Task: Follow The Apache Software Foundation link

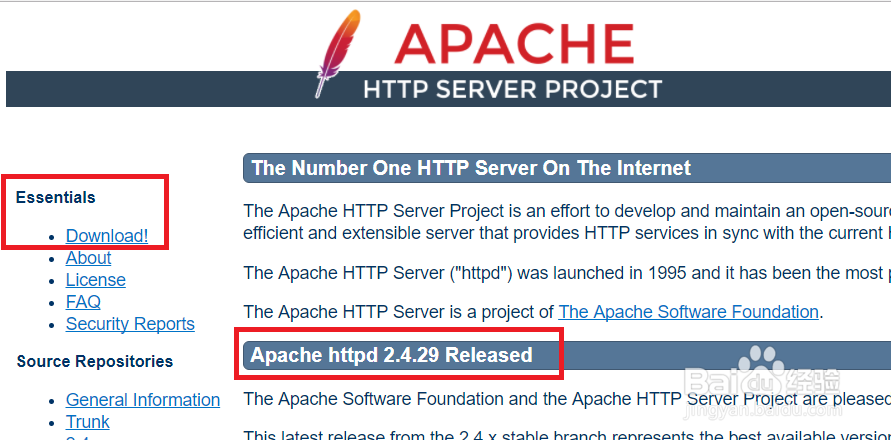Action: coord(688,312)
